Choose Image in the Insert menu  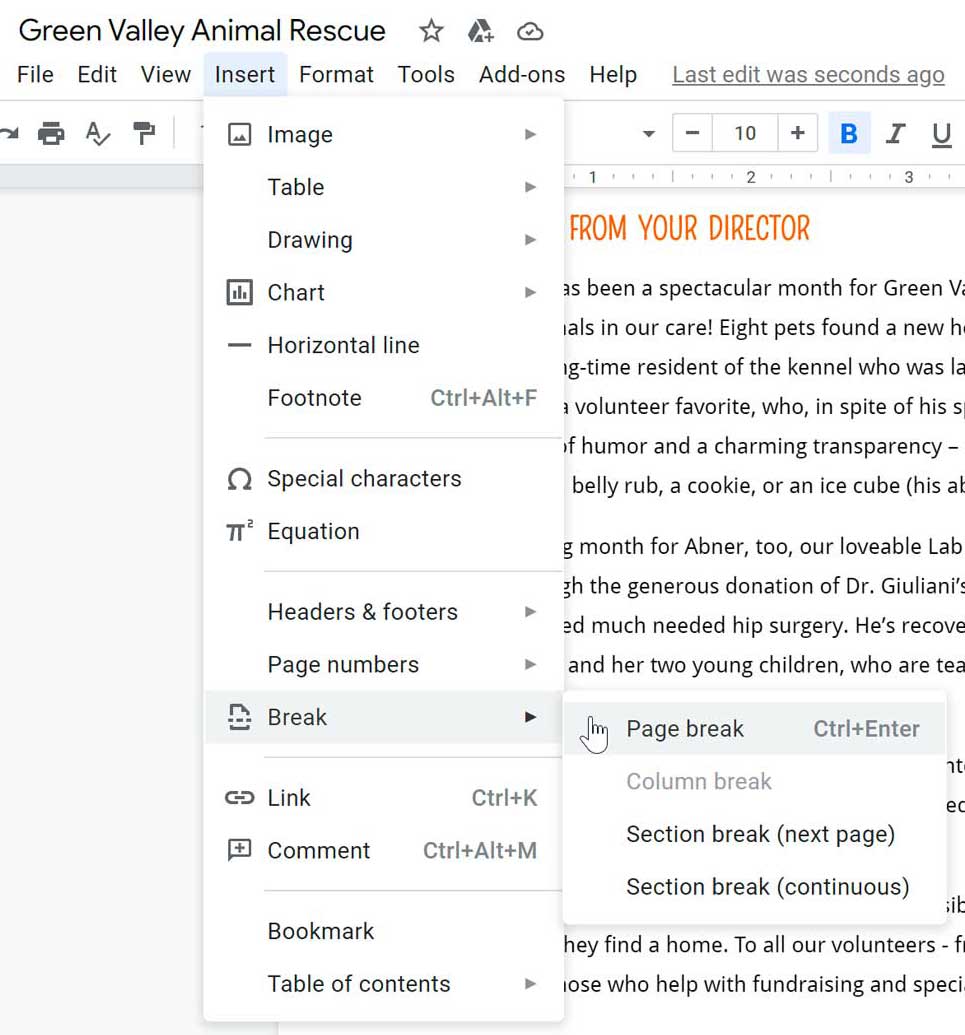click(383, 135)
